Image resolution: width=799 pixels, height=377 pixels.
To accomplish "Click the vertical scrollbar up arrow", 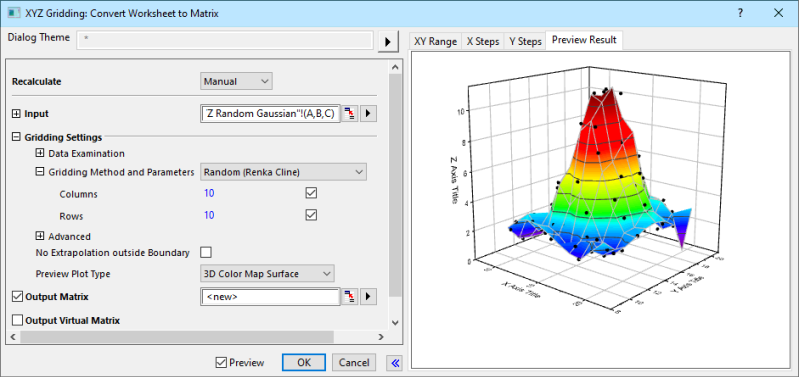I will (395, 67).
